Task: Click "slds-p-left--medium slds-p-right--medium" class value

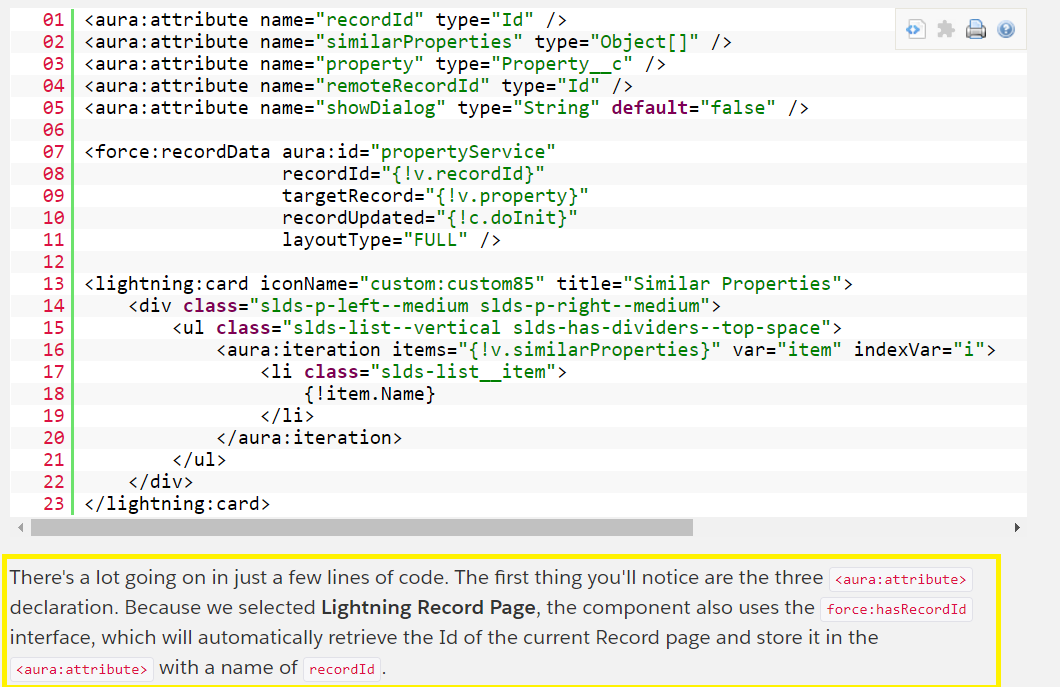Action: coord(480,306)
